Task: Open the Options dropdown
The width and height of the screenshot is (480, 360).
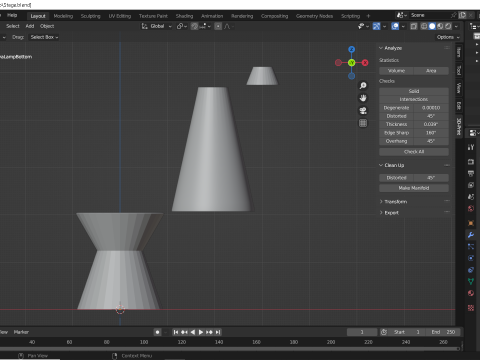Action: click(x=448, y=37)
